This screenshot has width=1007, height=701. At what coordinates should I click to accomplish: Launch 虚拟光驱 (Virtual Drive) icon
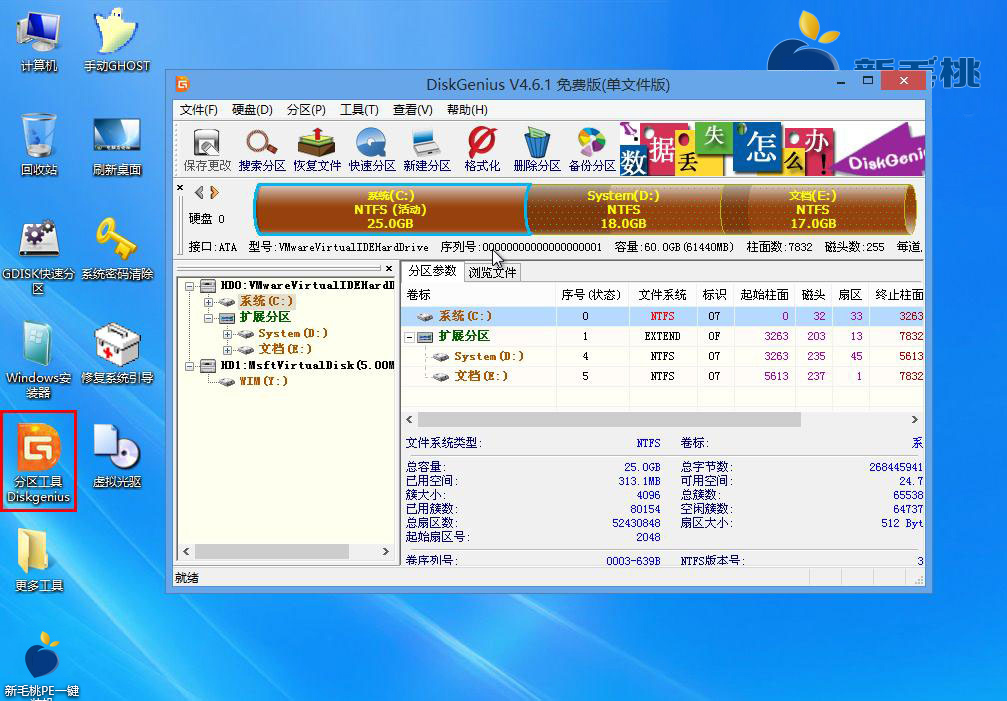tap(117, 457)
